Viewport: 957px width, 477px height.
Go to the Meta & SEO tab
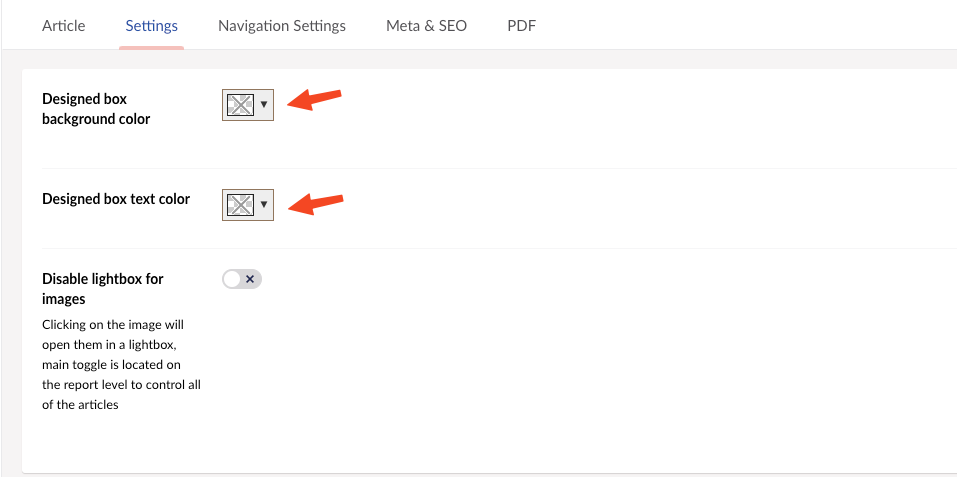coord(426,26)
